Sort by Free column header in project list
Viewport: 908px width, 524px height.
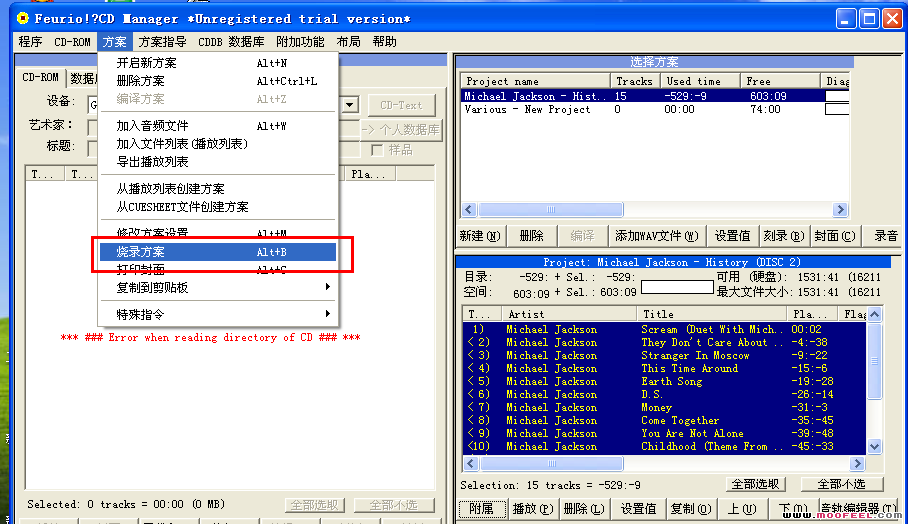[x=780, y=81]
